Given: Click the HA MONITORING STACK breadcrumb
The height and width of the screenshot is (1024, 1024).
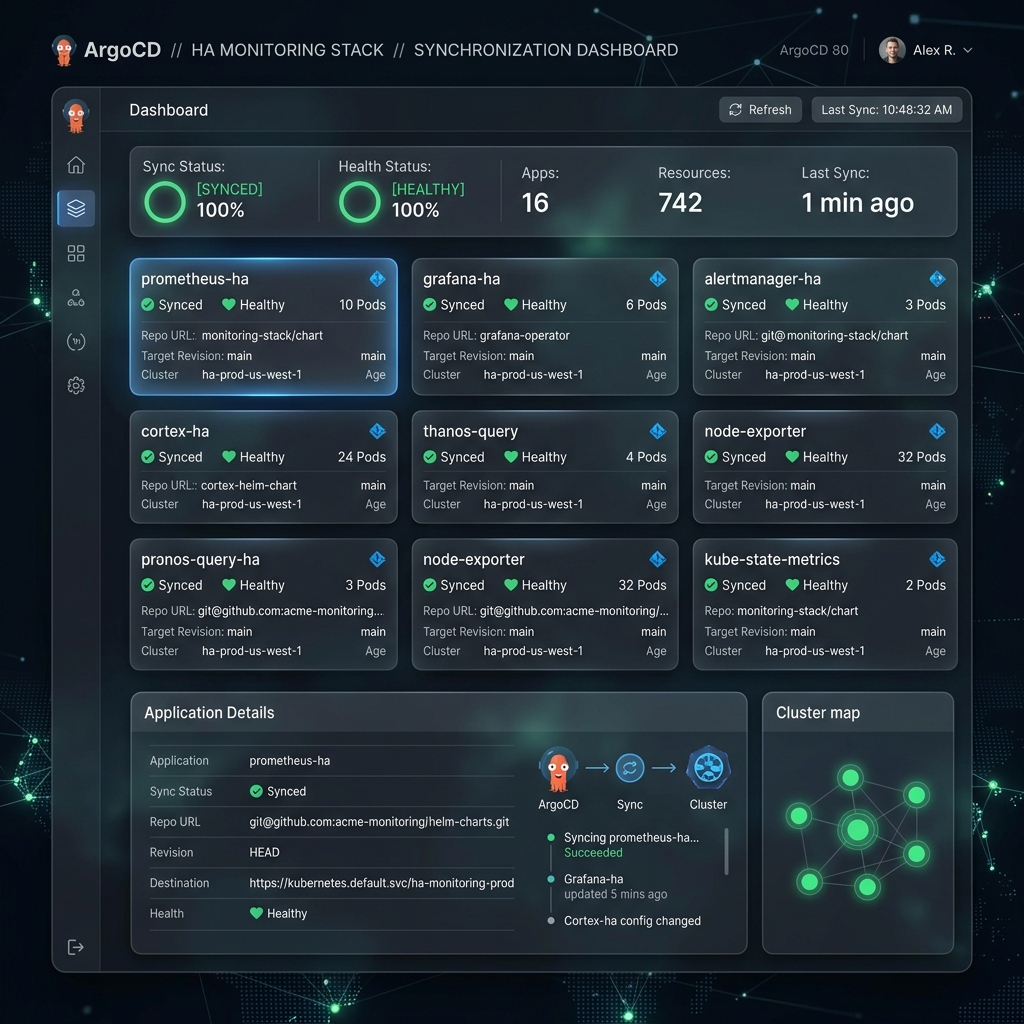Looking at the screenshot, I should pos(287,50).
